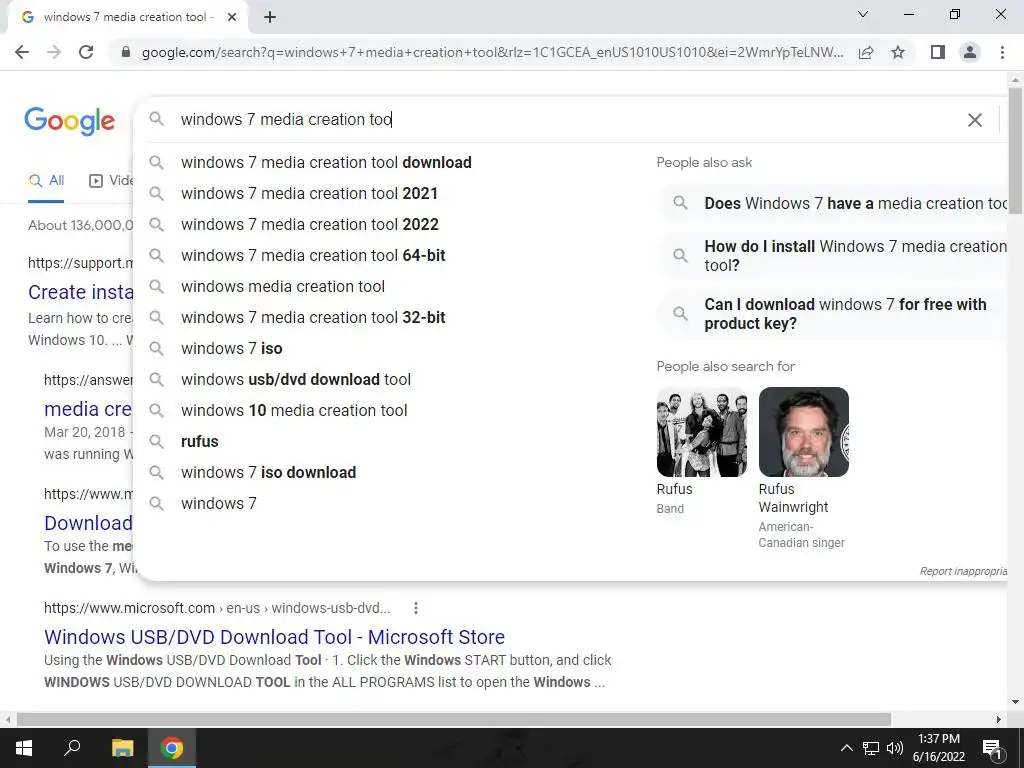Open the volume tray icon
The image size is (1024, 768).
click(895, 748)
